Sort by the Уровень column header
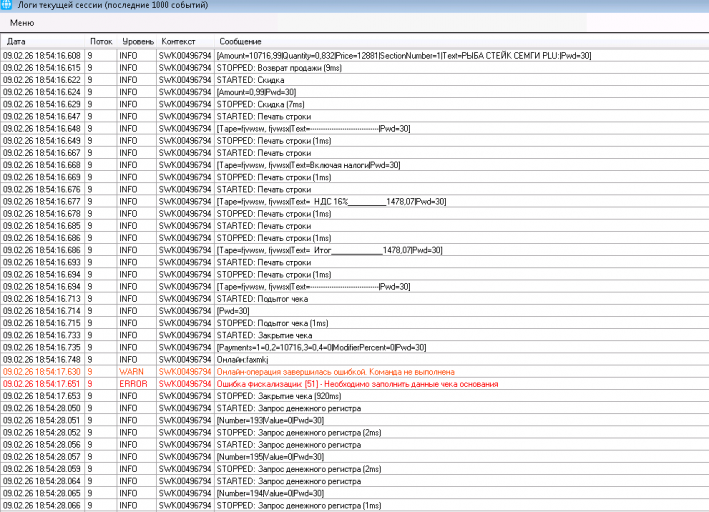Screen dimensions: 709x512 pyautogui.click(x=137, y=42)
